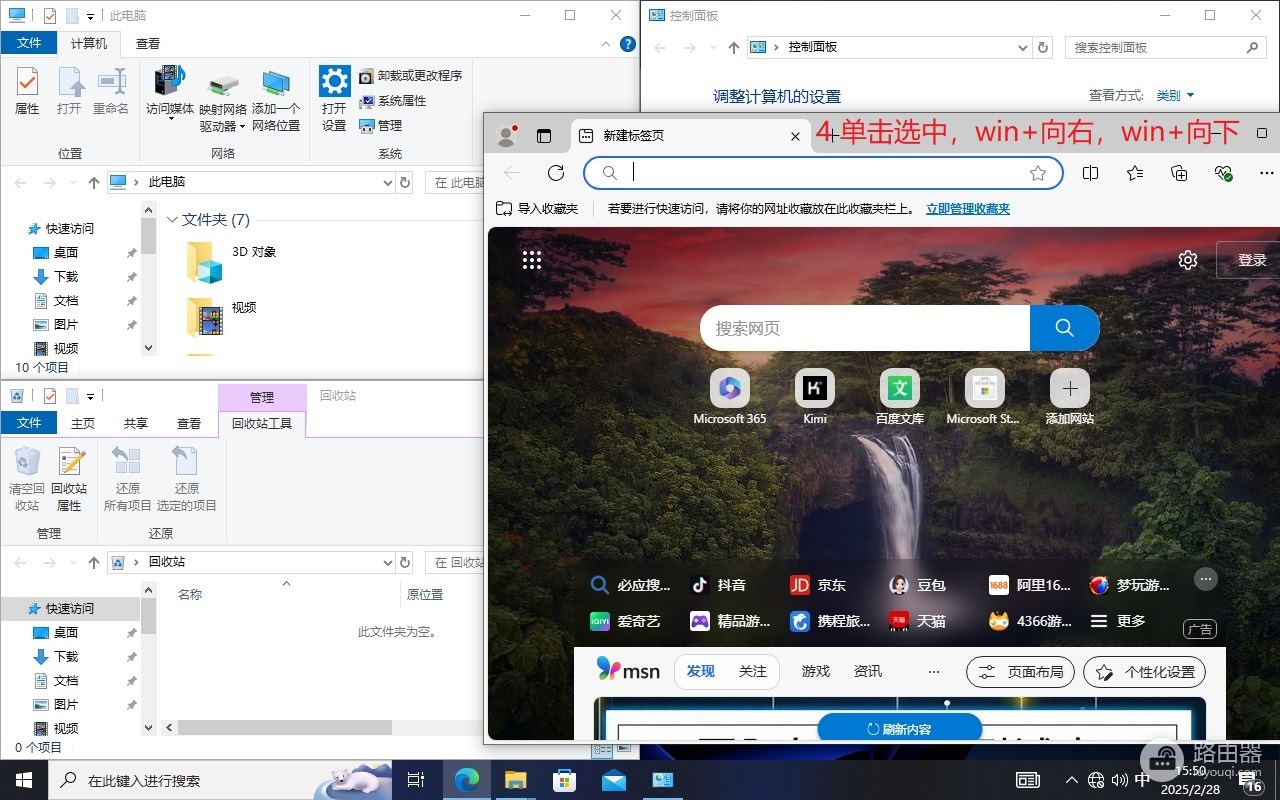Viewport: 1280px width, 800px height.
Task: Open System properties in ribbon
Action: [x=393, y=101]
